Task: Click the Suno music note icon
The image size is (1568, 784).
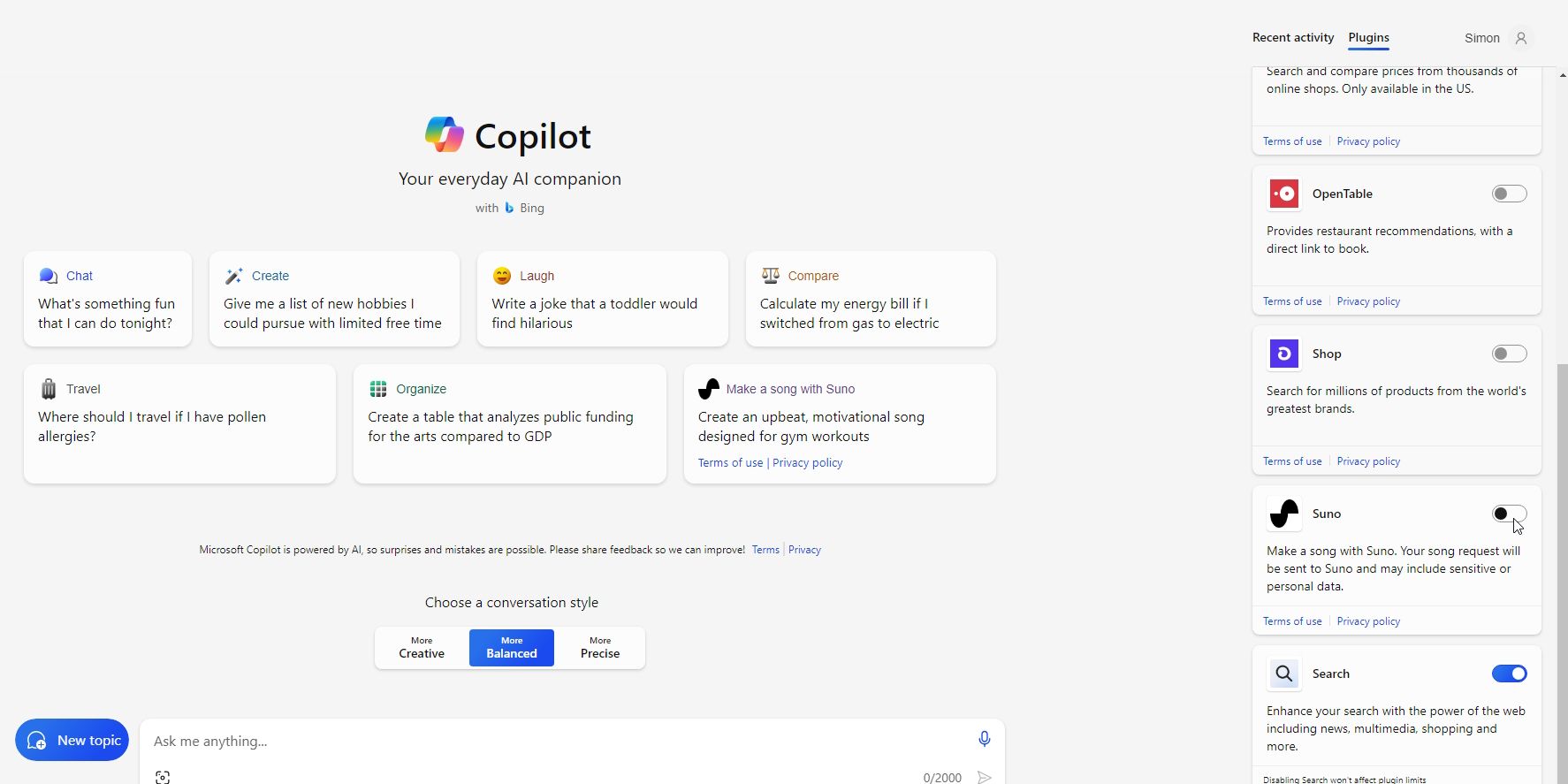Action: [707, 388]
